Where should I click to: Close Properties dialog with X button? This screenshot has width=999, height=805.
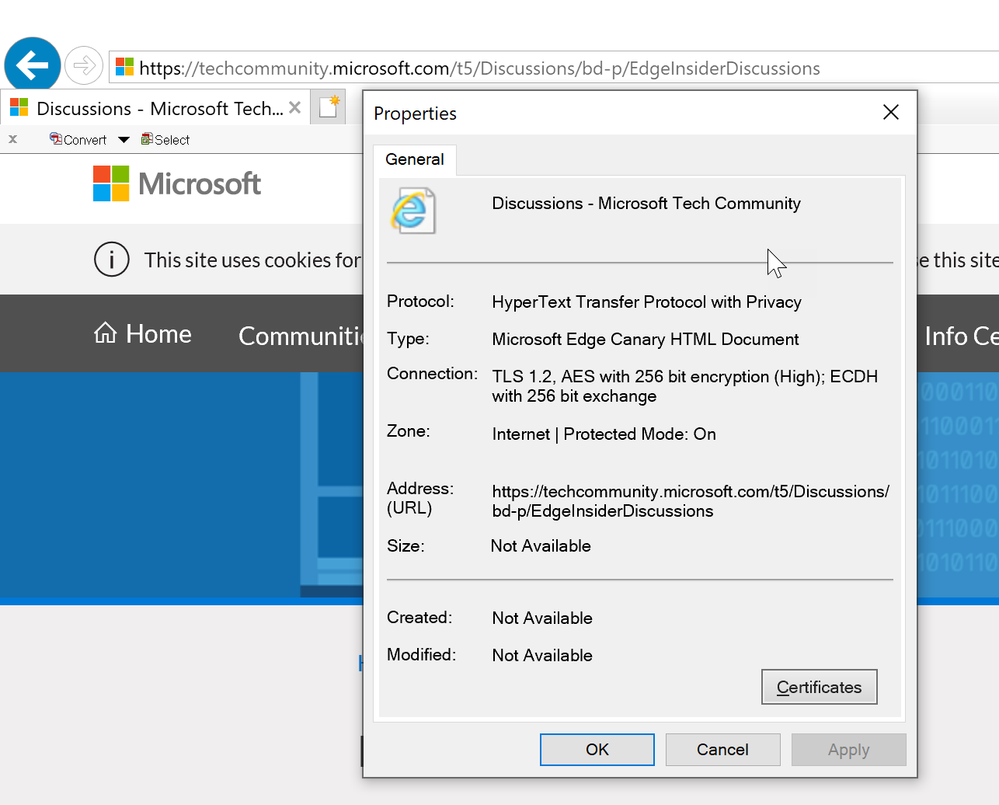[891, 113]
